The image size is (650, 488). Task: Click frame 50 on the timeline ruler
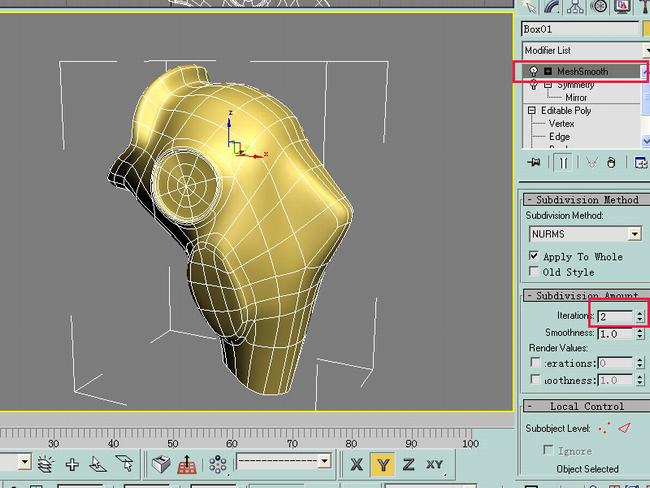pos(173,444)
